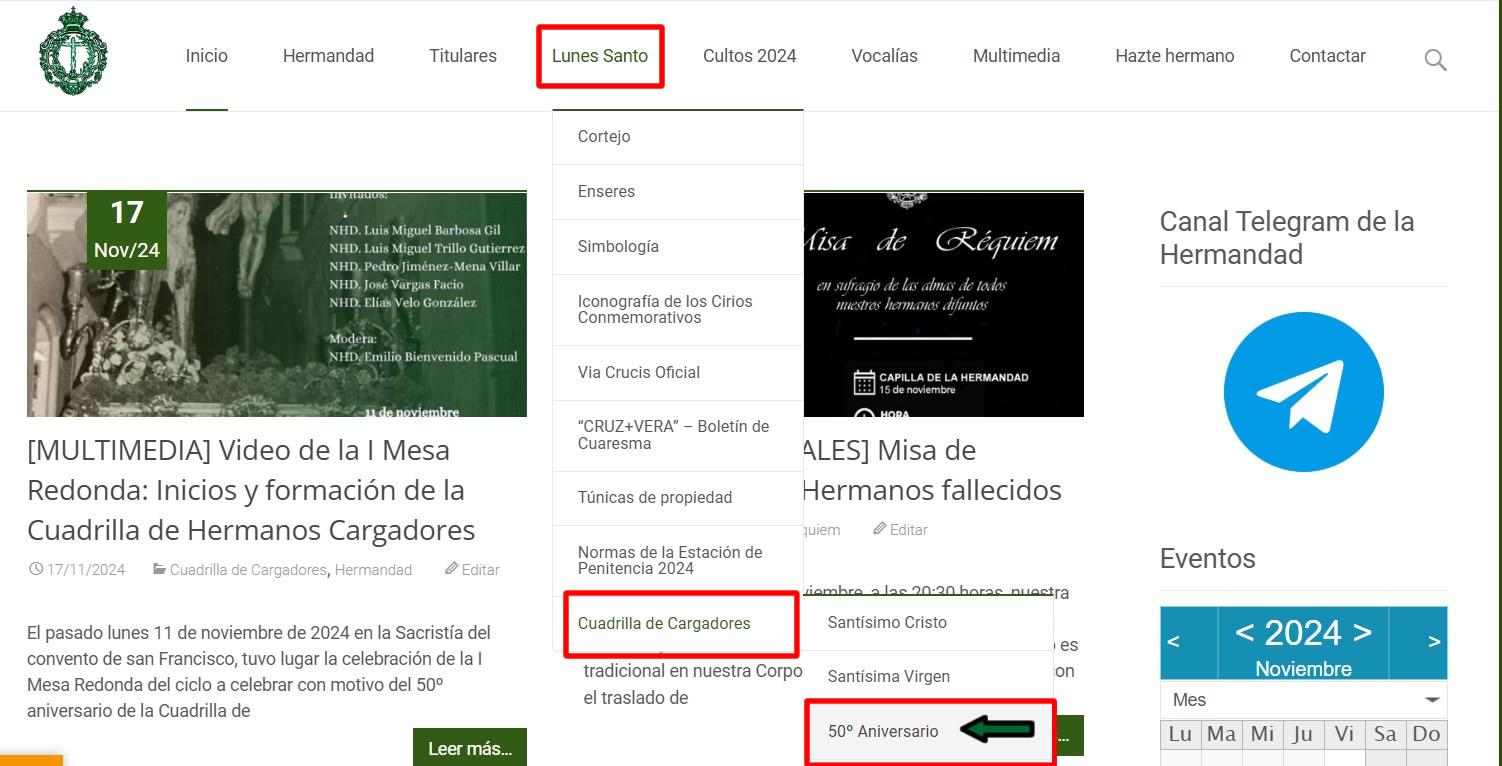Expand the Mes view dropdown
Image resolution: width=1502 pixels, height=766 pixels.
pyautogui.click(x=1303, y=700)
